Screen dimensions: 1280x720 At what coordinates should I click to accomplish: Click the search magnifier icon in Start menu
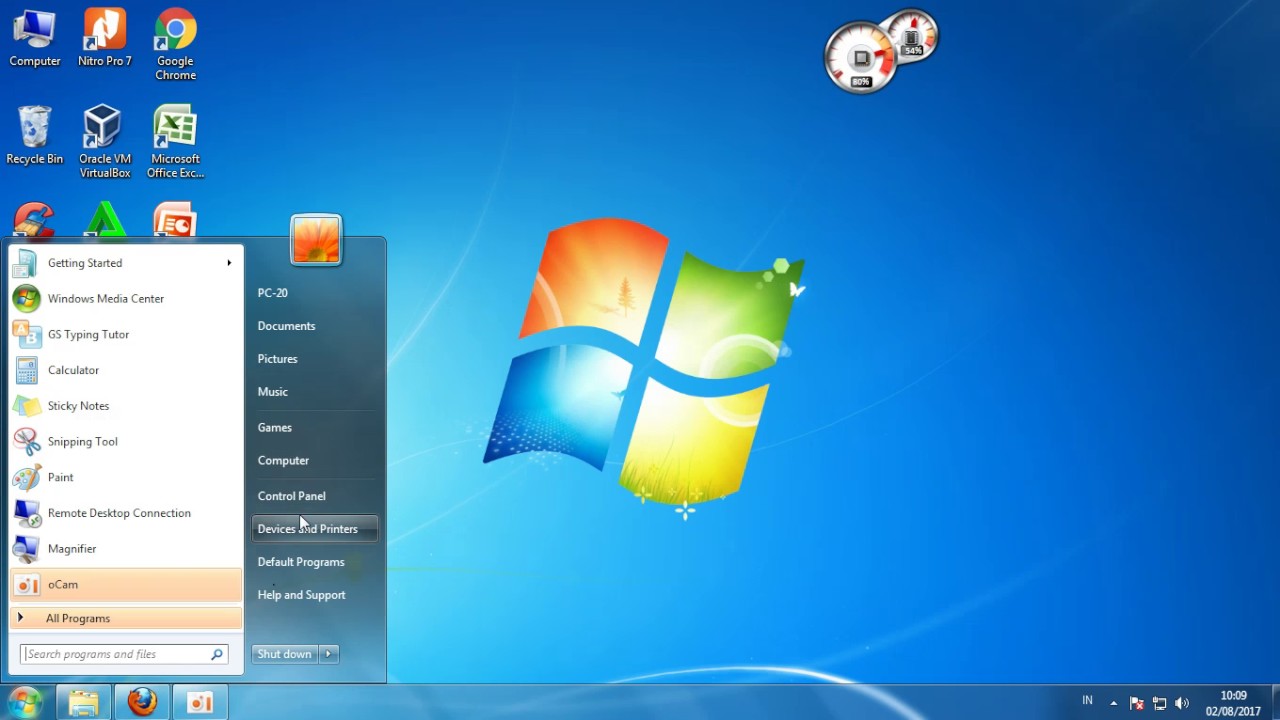click(x=216, y=654)
